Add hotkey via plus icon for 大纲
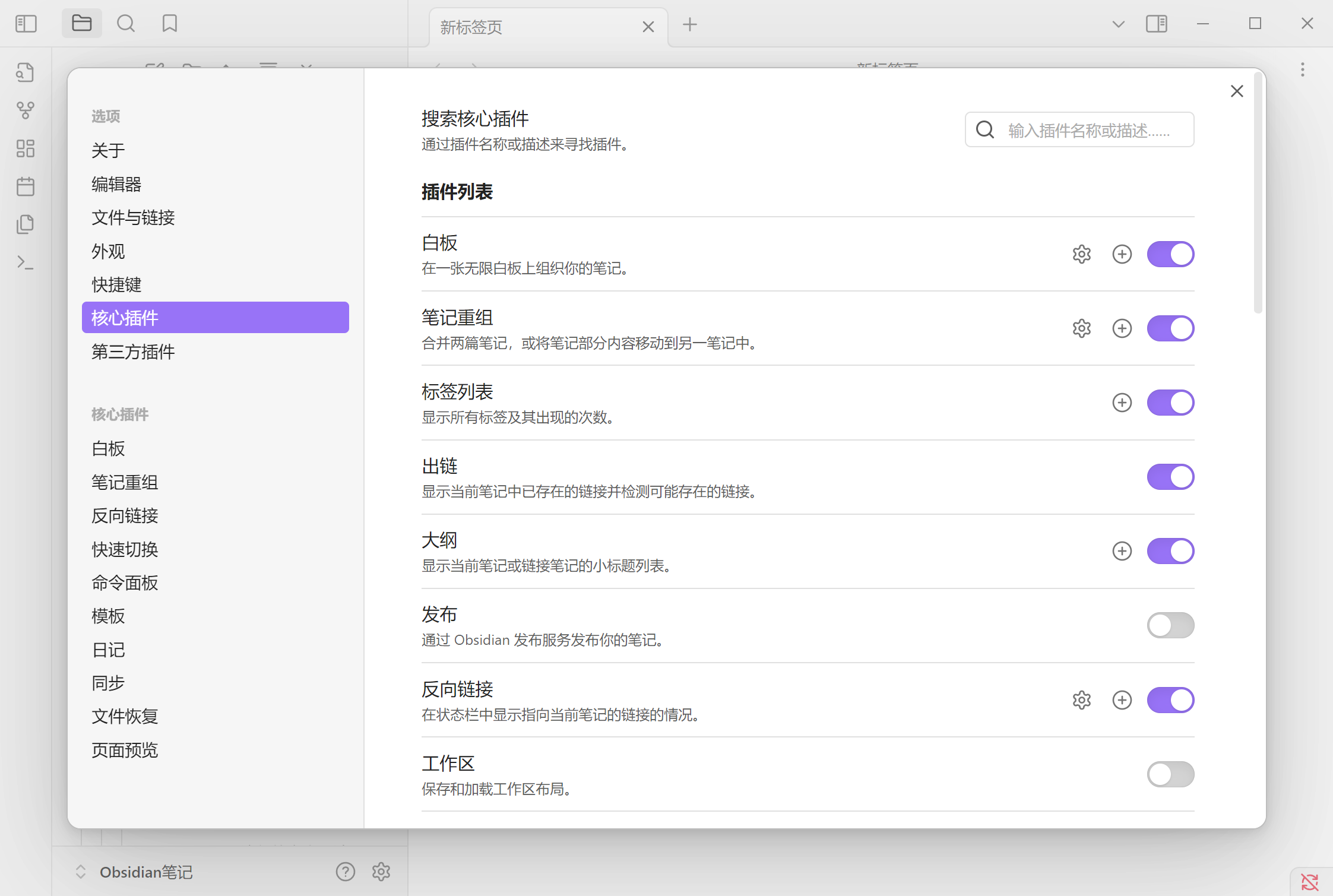The height and width of the screenshot is (896, 1333). [x=1122, y=550]
